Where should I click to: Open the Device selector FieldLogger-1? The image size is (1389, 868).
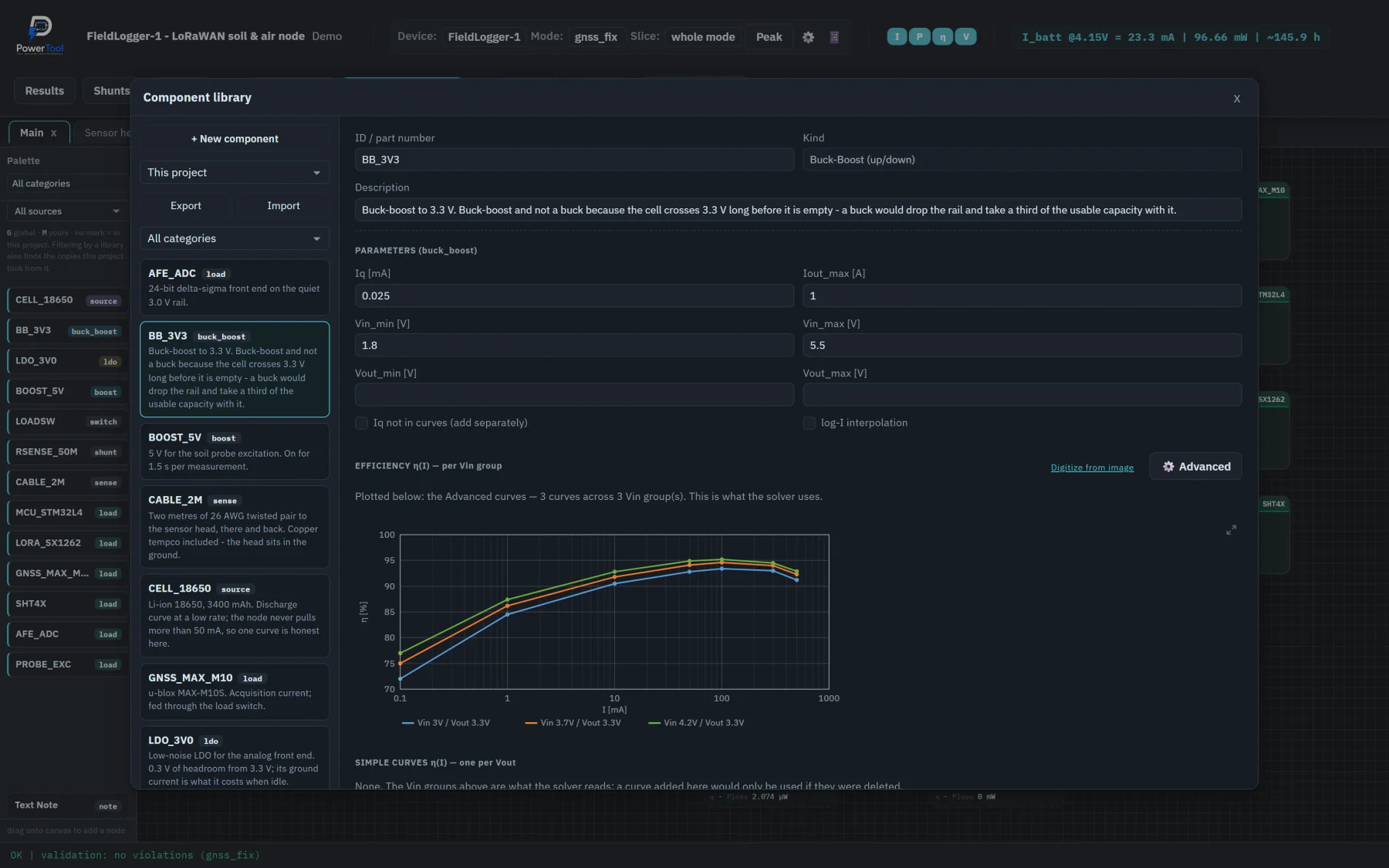[x=484, y=37]
